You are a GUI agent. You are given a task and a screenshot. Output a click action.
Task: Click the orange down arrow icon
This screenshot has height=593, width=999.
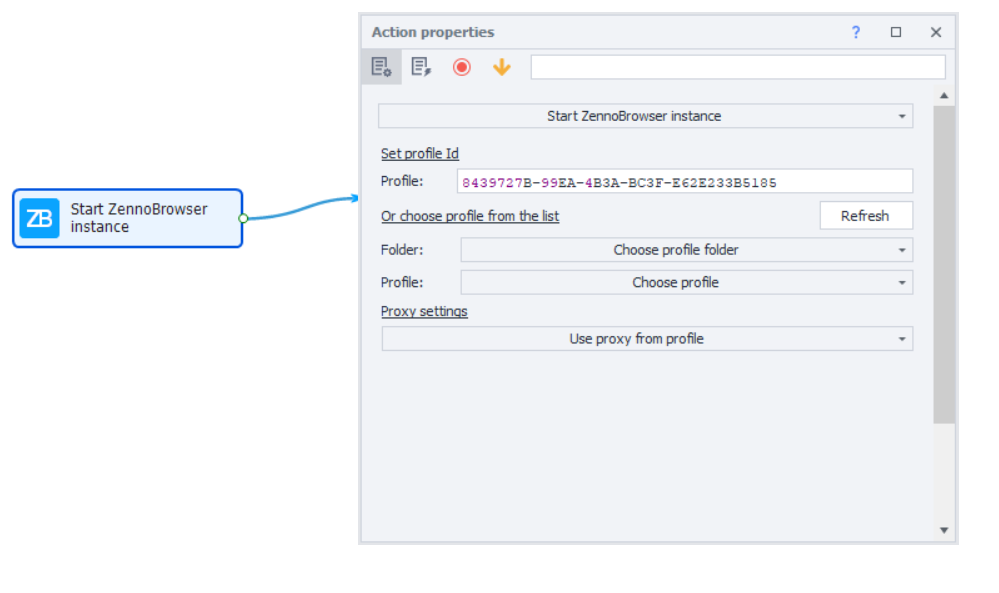[x=501, y=67]
